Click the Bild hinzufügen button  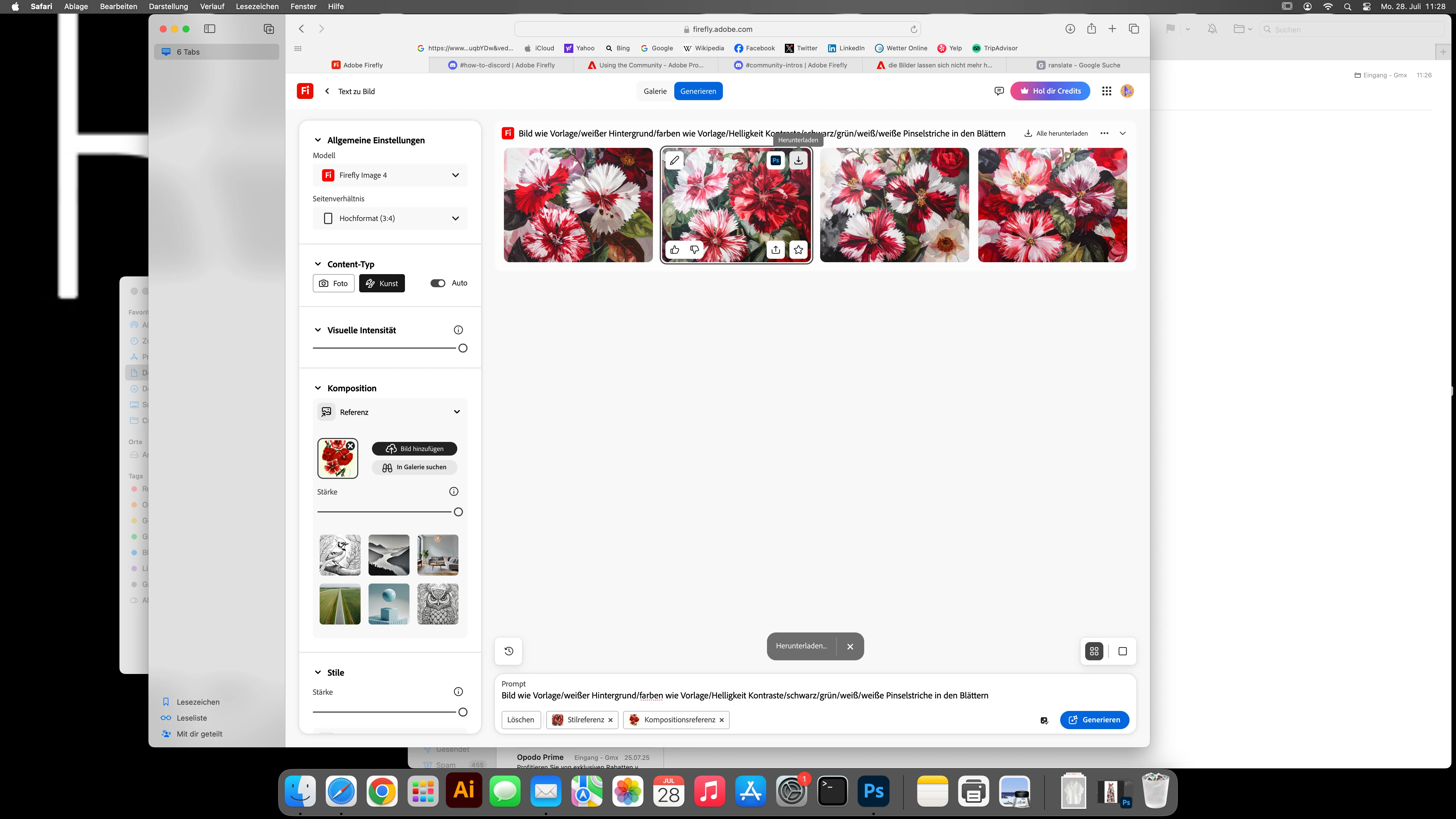pos(414,449)
